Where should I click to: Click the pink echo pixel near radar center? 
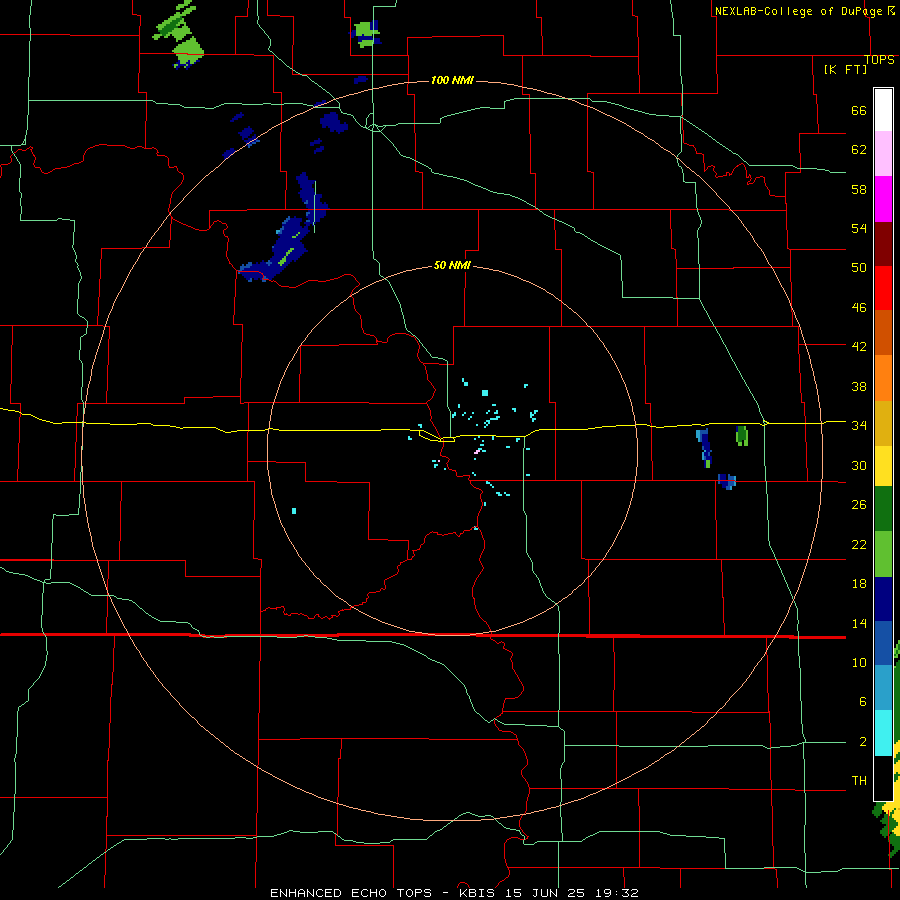(476, 452)
